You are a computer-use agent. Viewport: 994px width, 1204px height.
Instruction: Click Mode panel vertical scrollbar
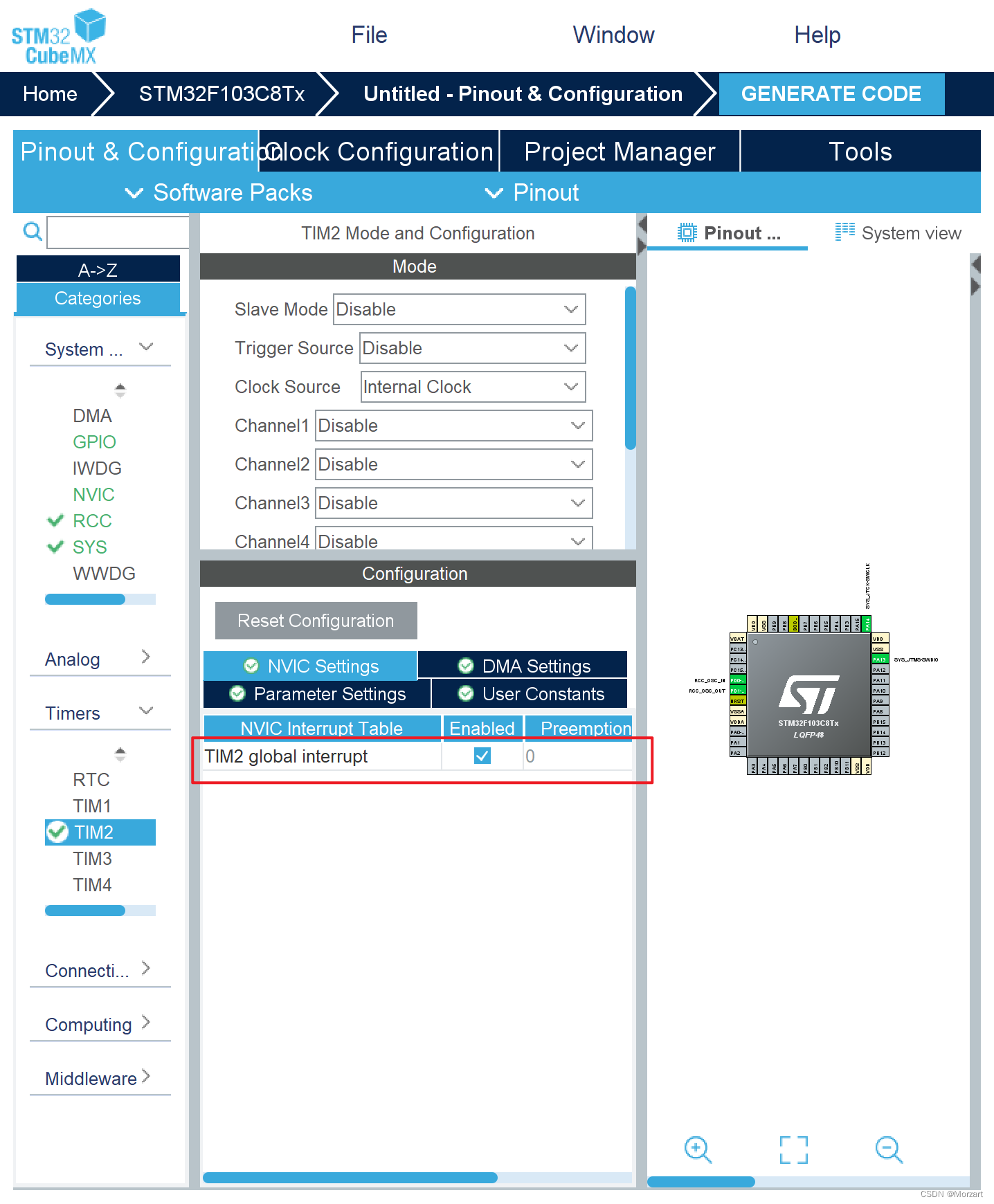point(630,368)
